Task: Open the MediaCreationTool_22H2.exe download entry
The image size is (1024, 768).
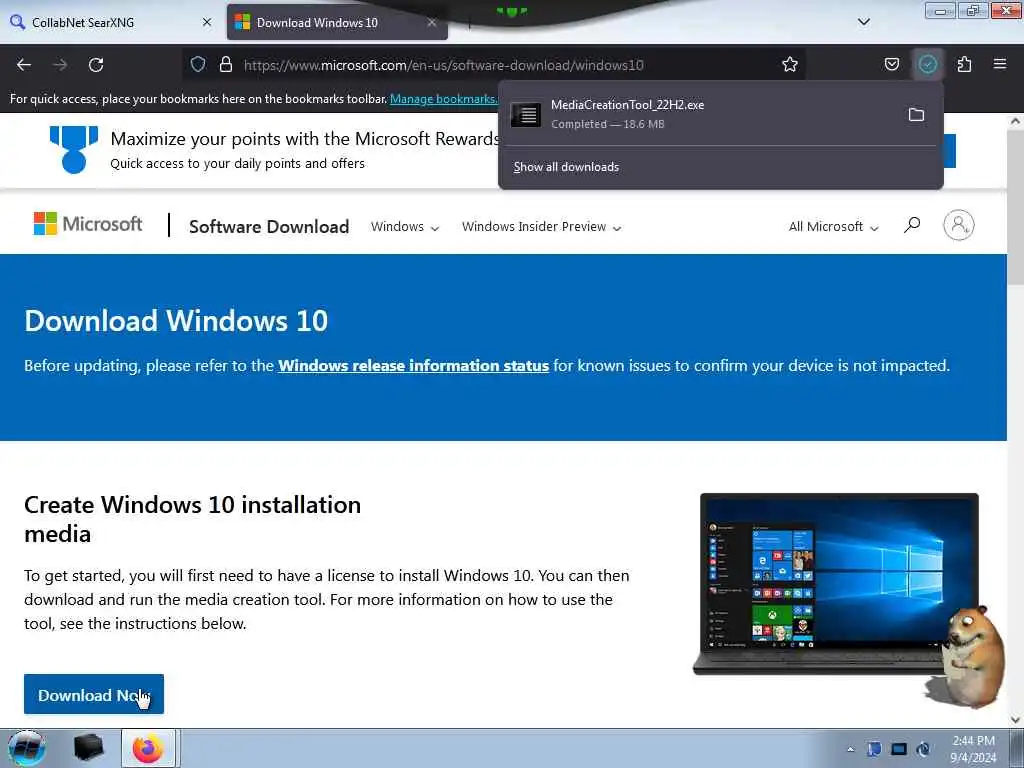Action: (x=702, y=114)
